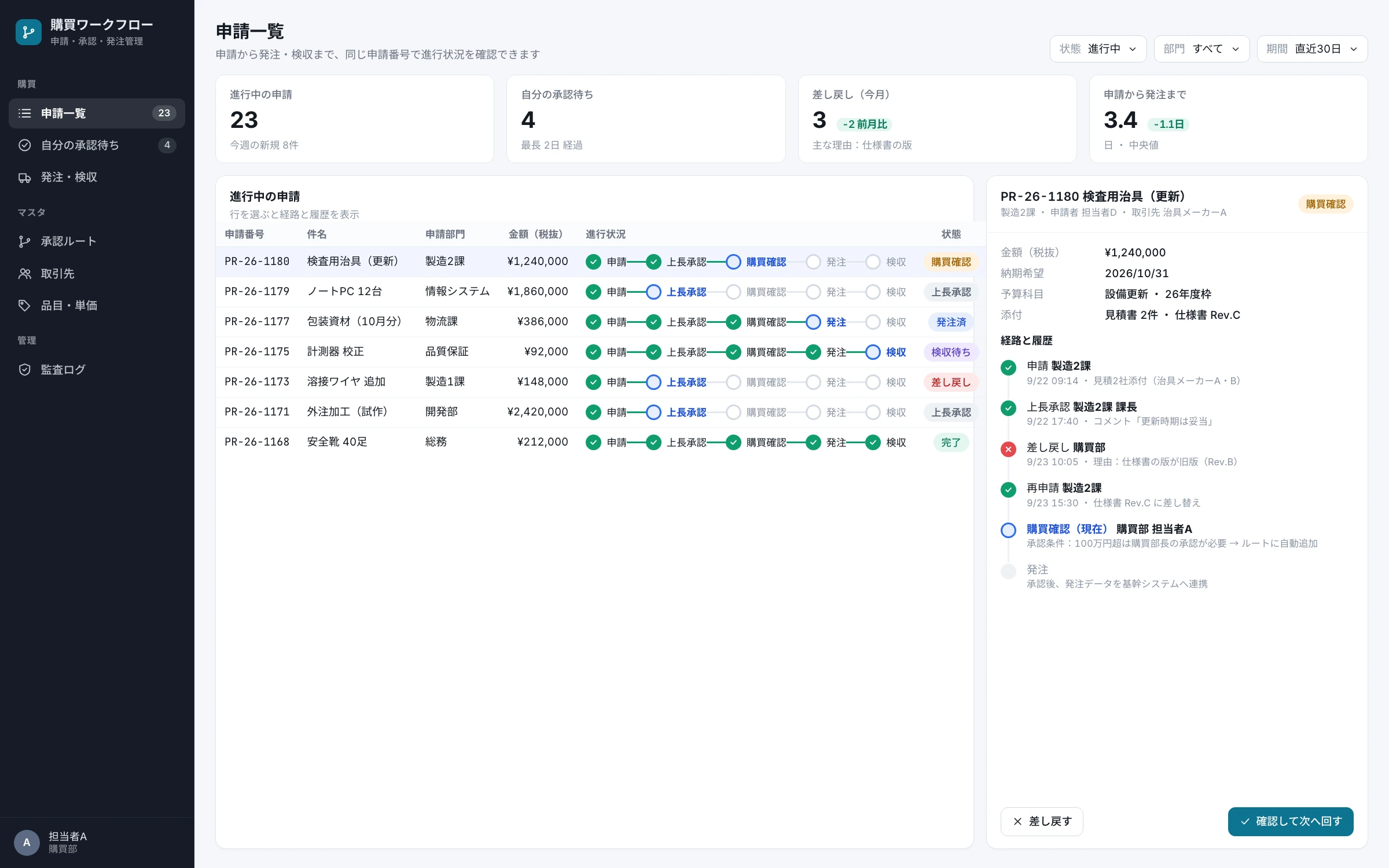Viewport: 1389px width, 868px height.
Task: Click the 自分の承認待ち summary card
Action: [646, 119]
